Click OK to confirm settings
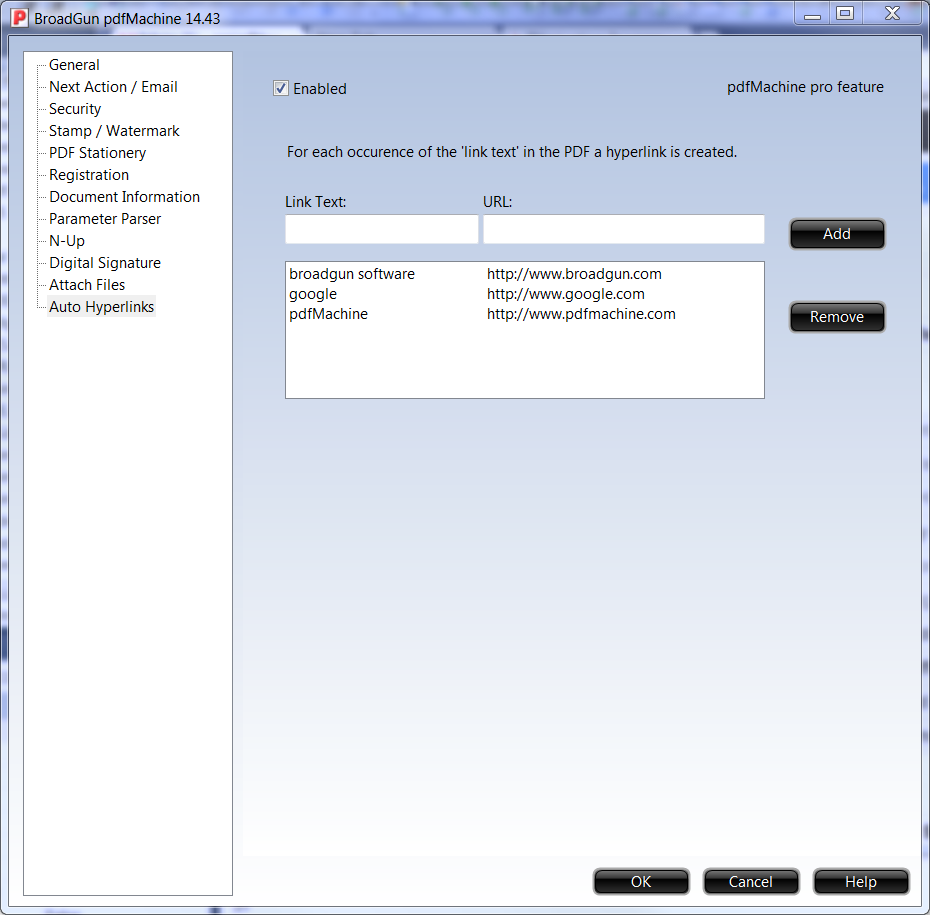 pyautogui.click(x=641, y=881)
